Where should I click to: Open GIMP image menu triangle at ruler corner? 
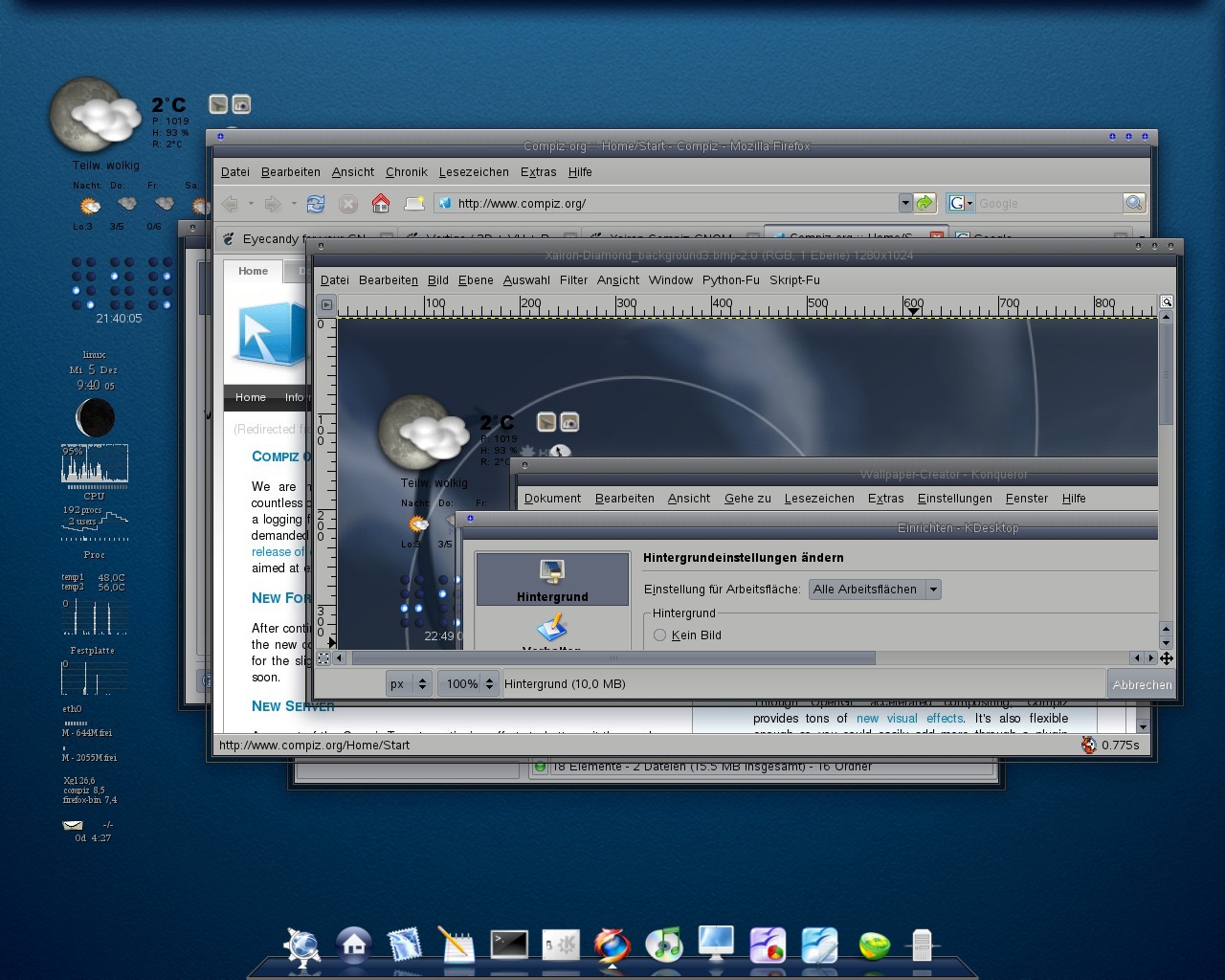[326, 304]
